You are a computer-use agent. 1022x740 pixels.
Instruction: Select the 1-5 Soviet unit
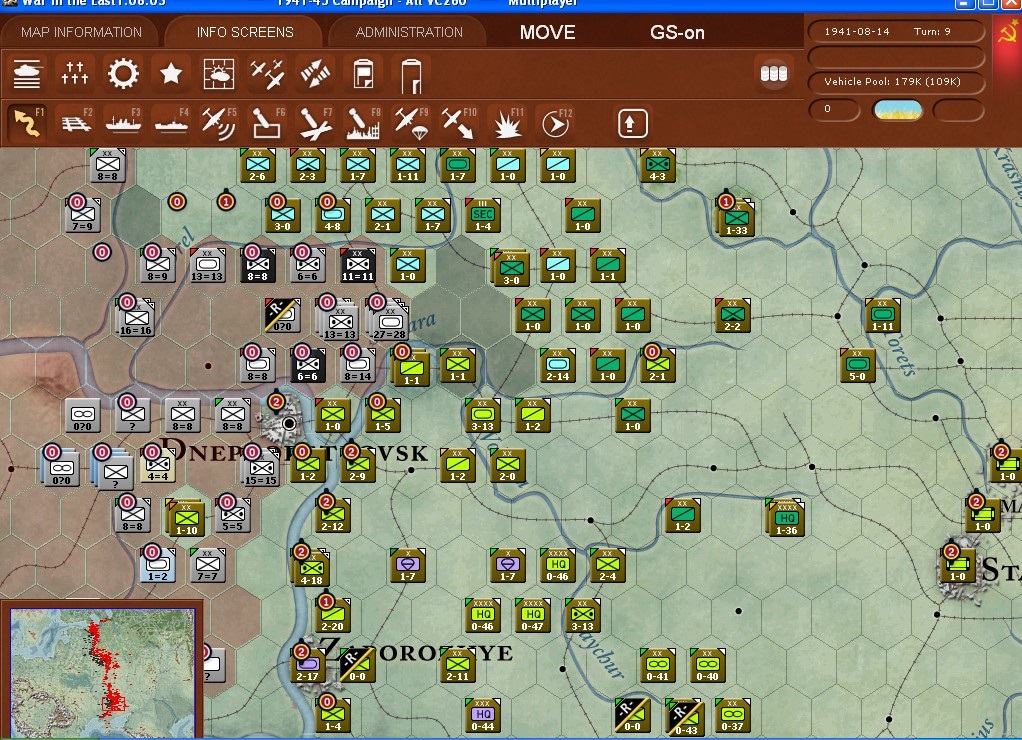[x=383, y=415]
